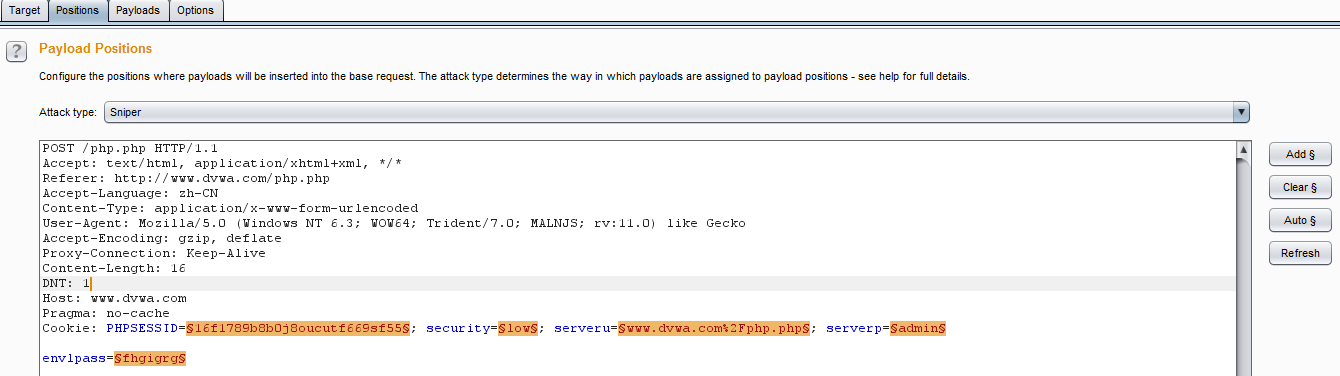Click the highlighted §admin§ payload marker
This screenshot has width=1340, height=376.
(x=918, y=328)
